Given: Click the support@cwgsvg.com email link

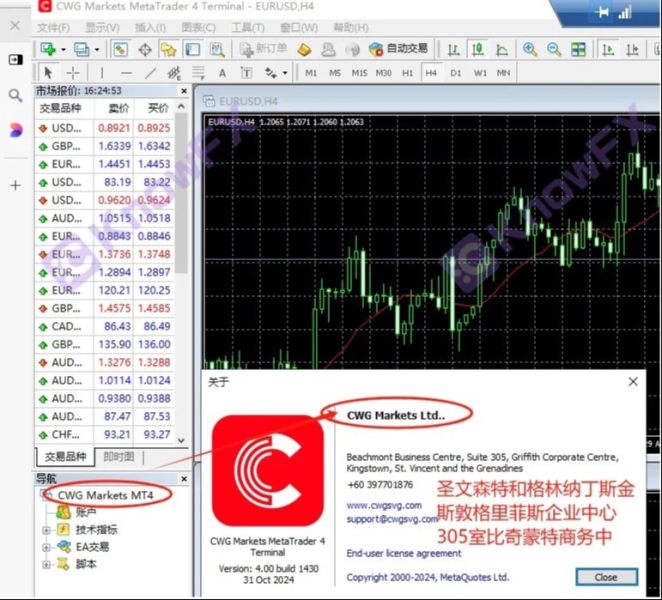Looking at the screenshot, I should 392,519.
